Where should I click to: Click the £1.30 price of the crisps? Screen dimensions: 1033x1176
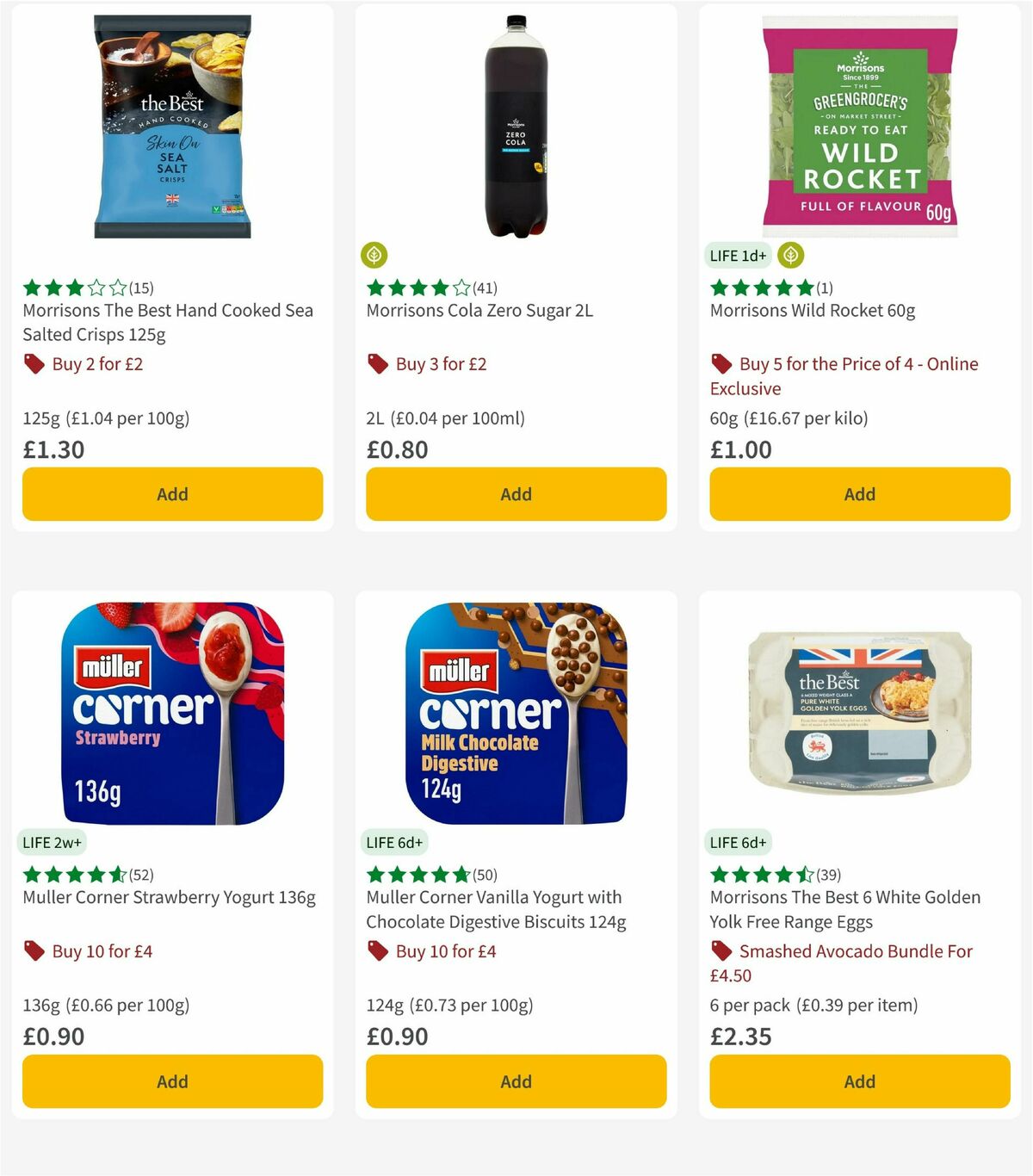(53, 449)
